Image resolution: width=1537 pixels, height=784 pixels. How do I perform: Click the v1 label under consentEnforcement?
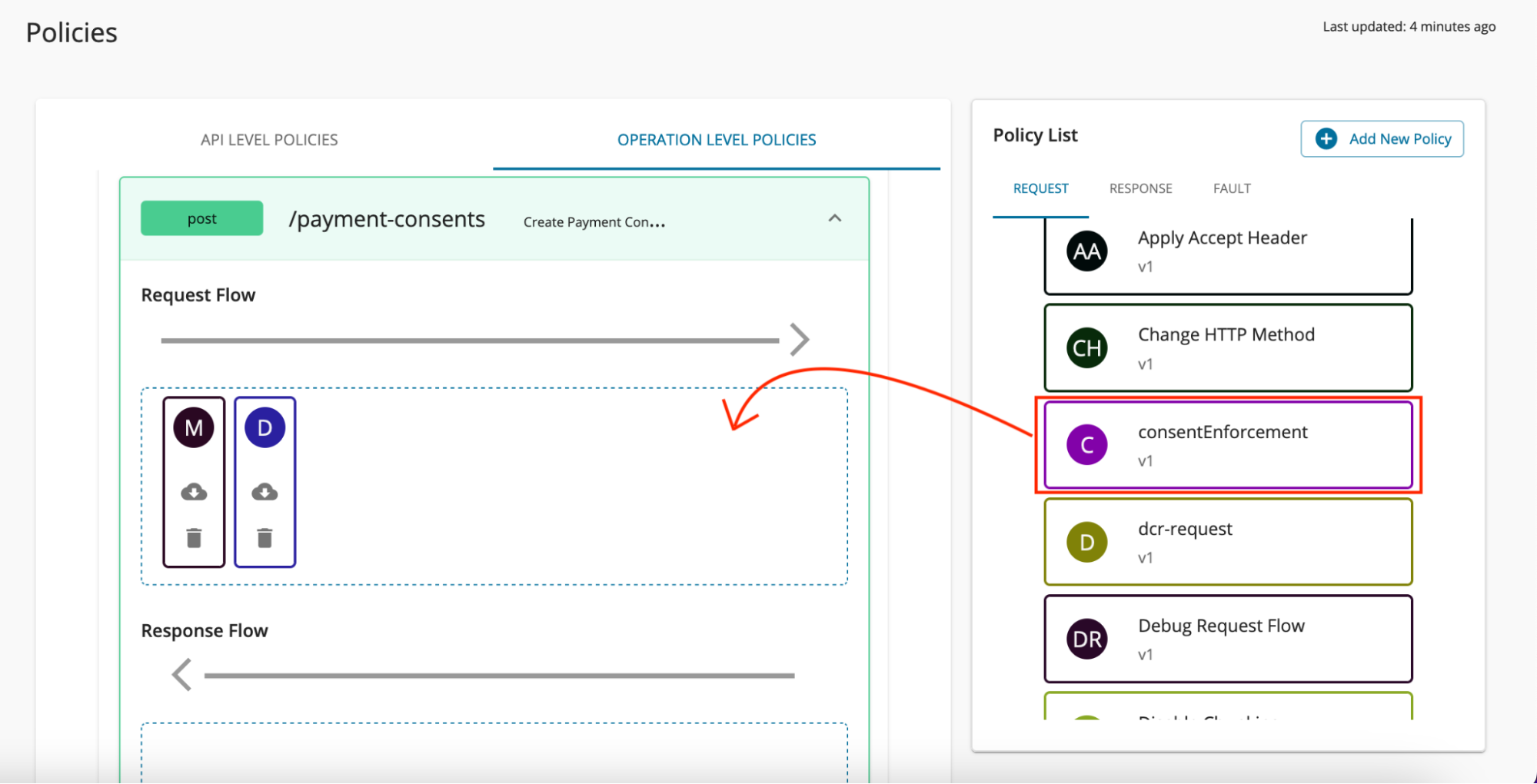coord(1145,461)
